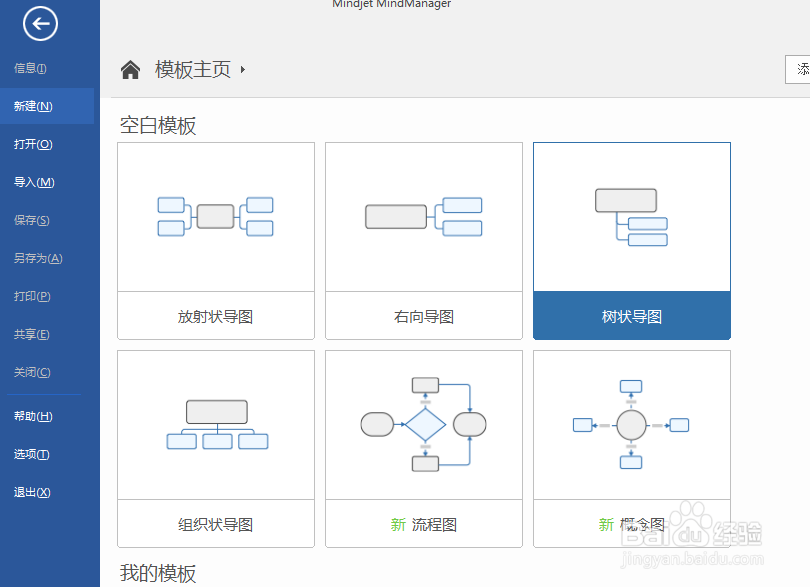Viewport: 810px width, 587px height.
Task: Click 另存为(A) in the sidebar
Action: (x=38, y=258)
